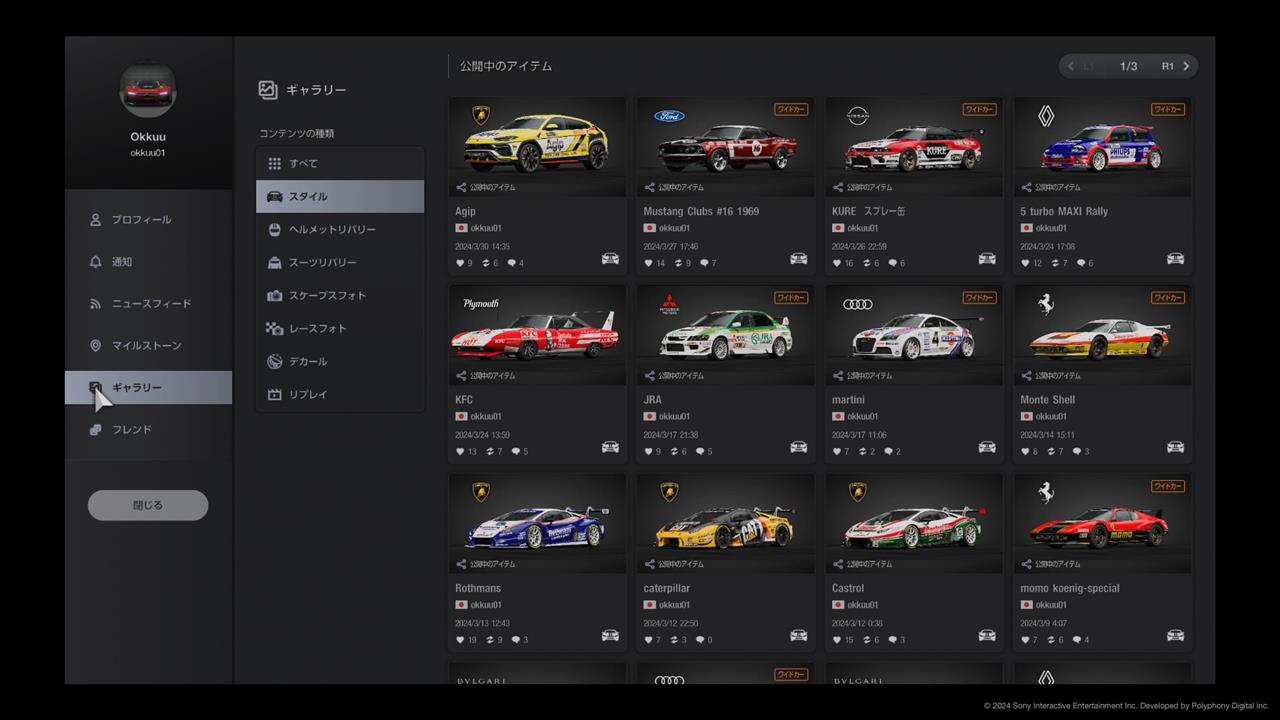This screenshot has height=720, width=1280.
Task: Open ニュースフィード in the sidebar
Action: point(148,304)
